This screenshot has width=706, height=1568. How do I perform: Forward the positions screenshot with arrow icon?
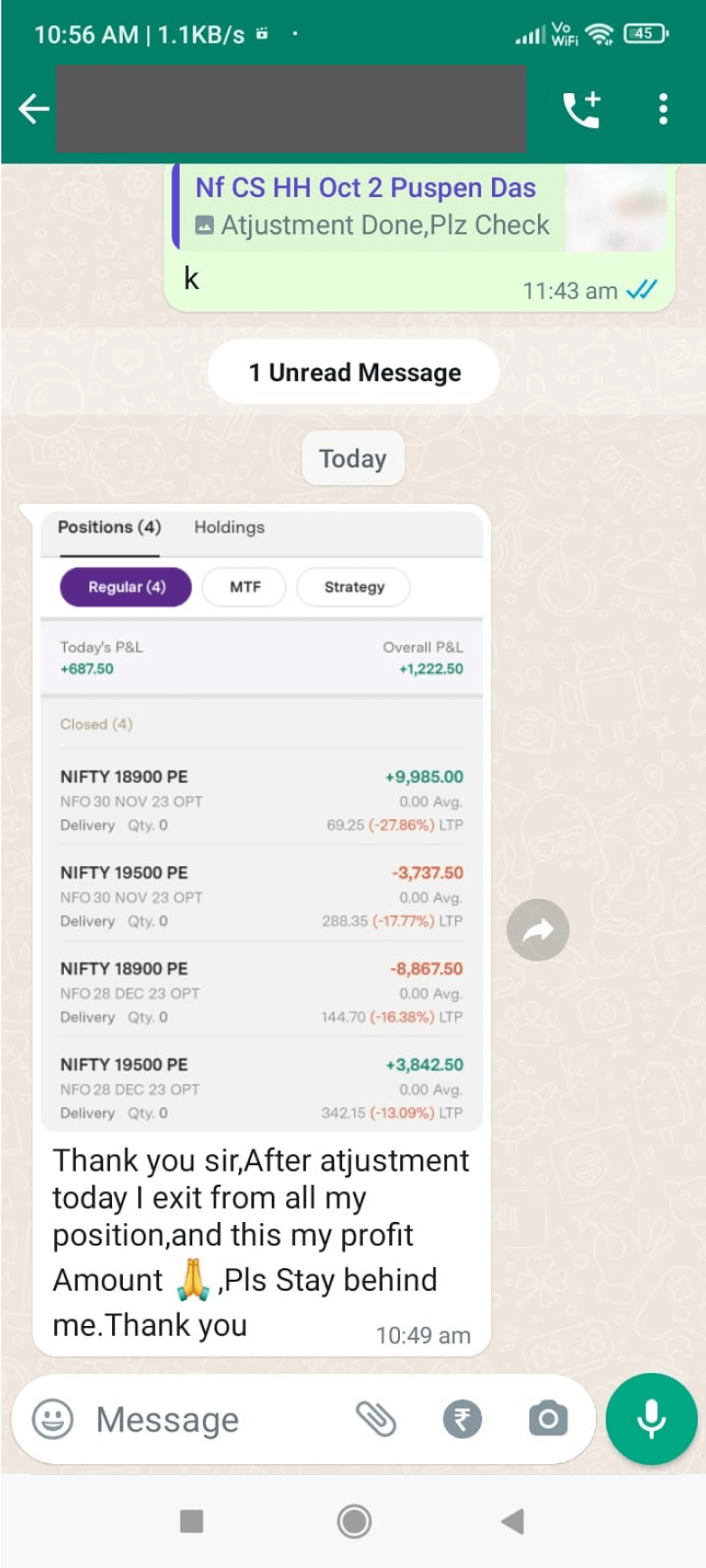coord(538,929)
